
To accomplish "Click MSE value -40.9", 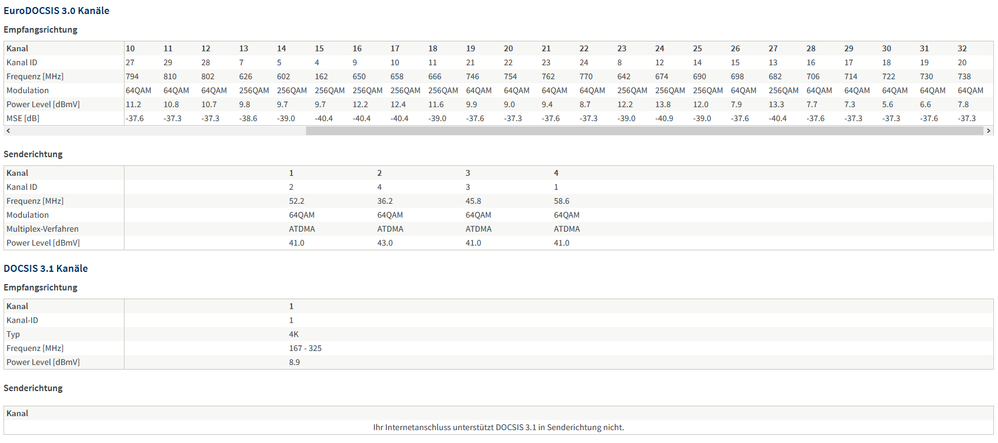I will [x=665, y=118].
